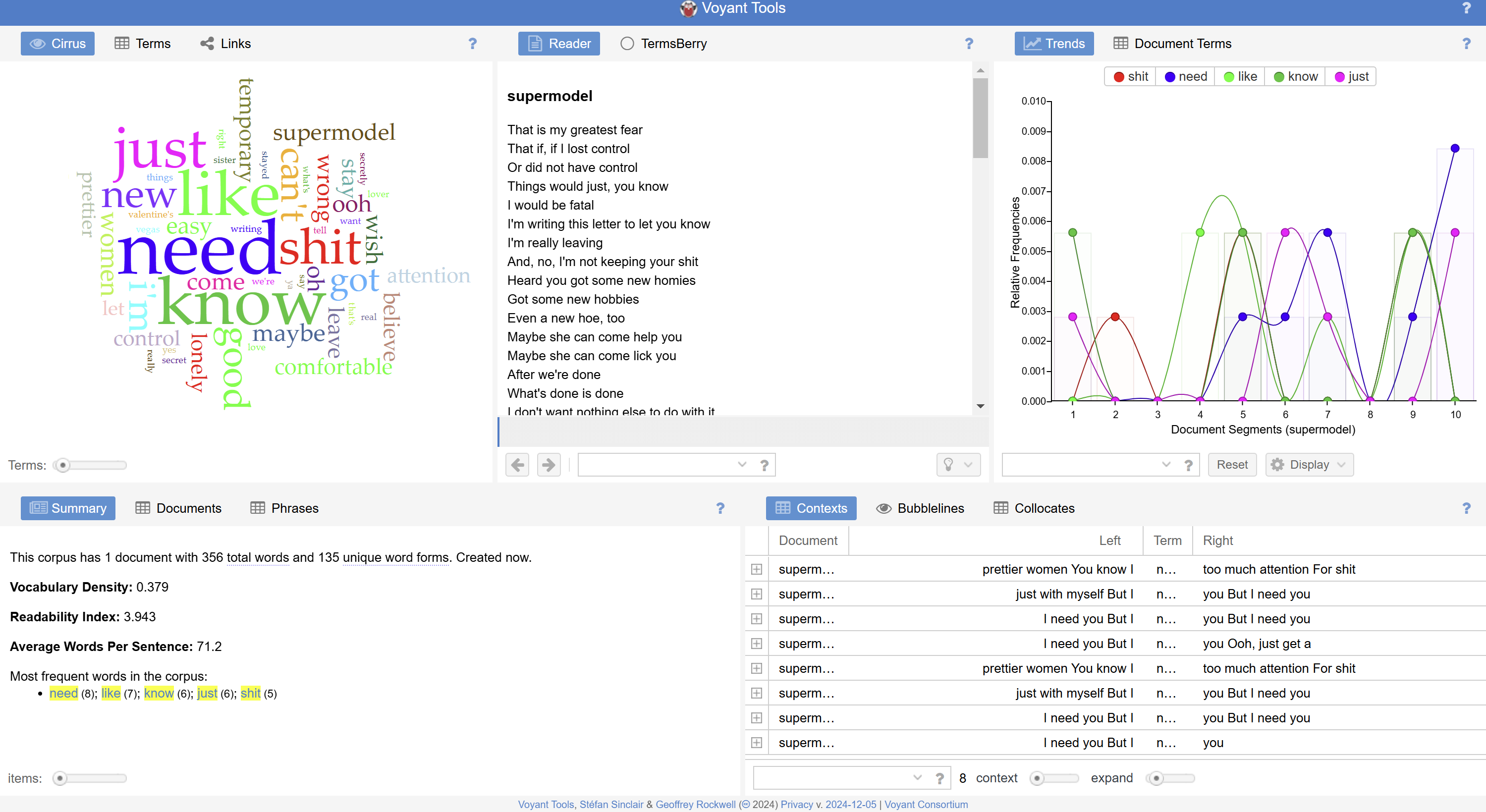The height and width of the screenshot is (812, 1486).
Task: Click help icon beside Reader search box
Action: pos(765,465)
